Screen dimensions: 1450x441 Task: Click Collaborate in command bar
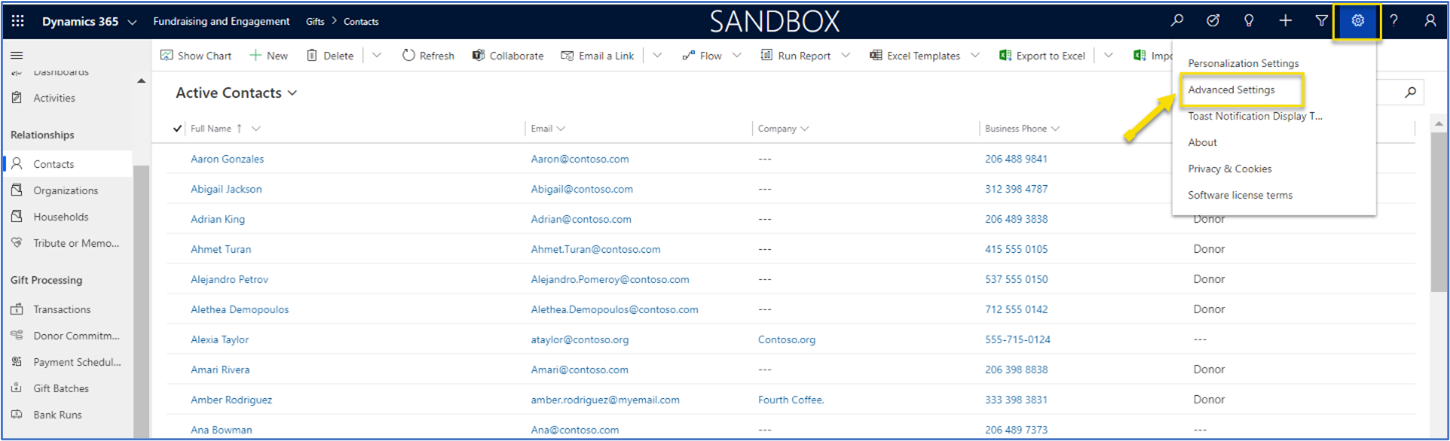point(508,56)
